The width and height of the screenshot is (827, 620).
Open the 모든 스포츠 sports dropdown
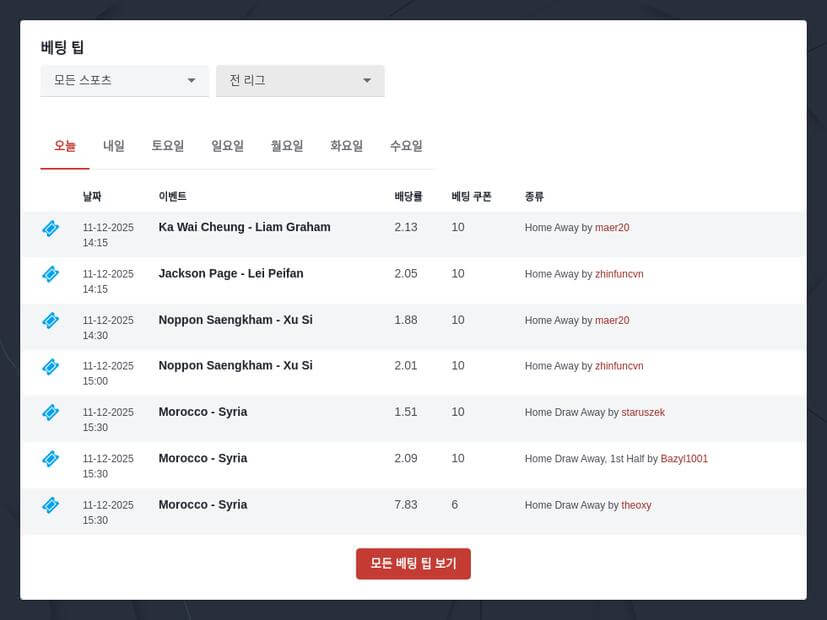(124, 81)
